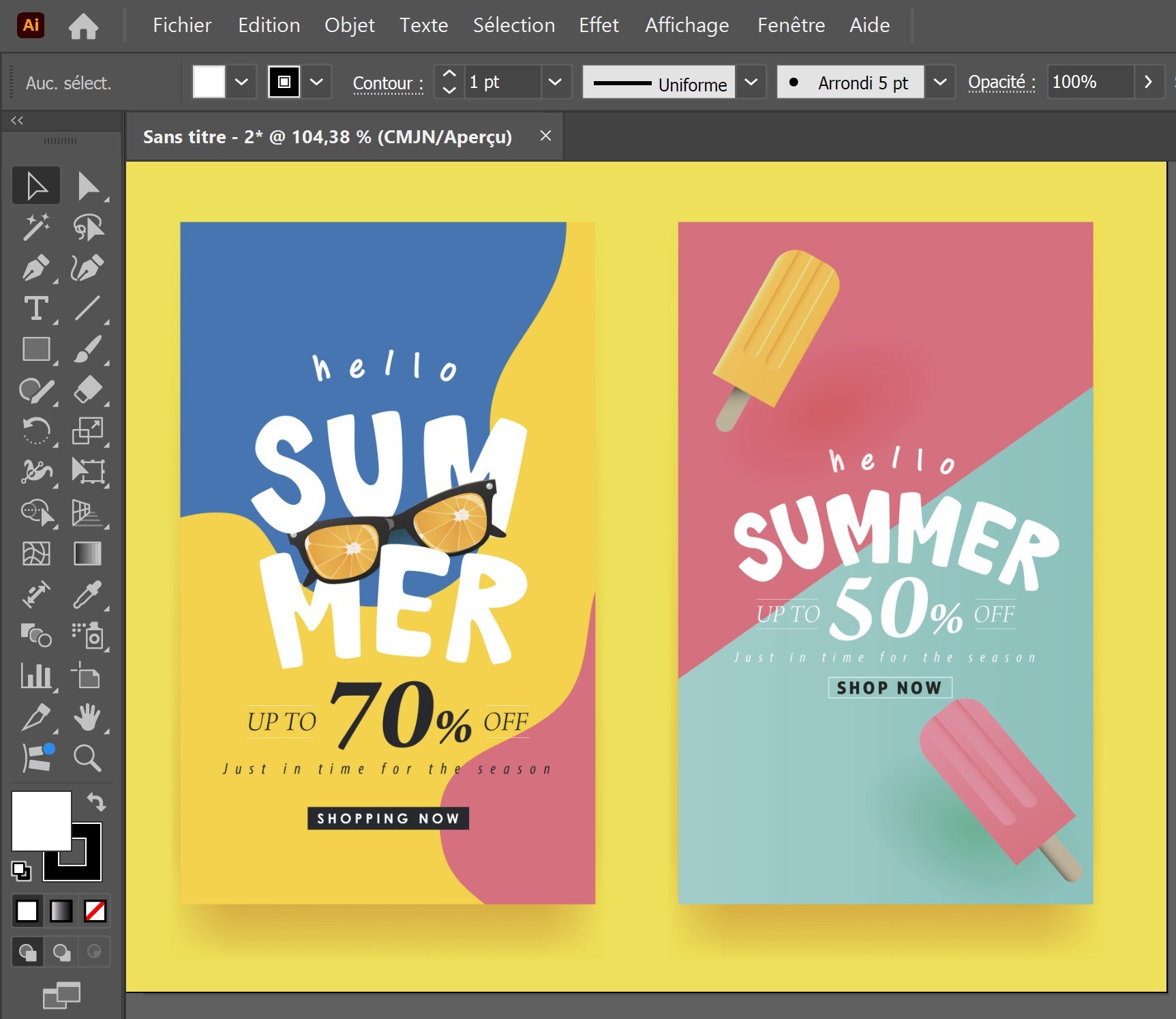Set paint mode to None
Viewport: 1176px width, 1019px height.
95,911
